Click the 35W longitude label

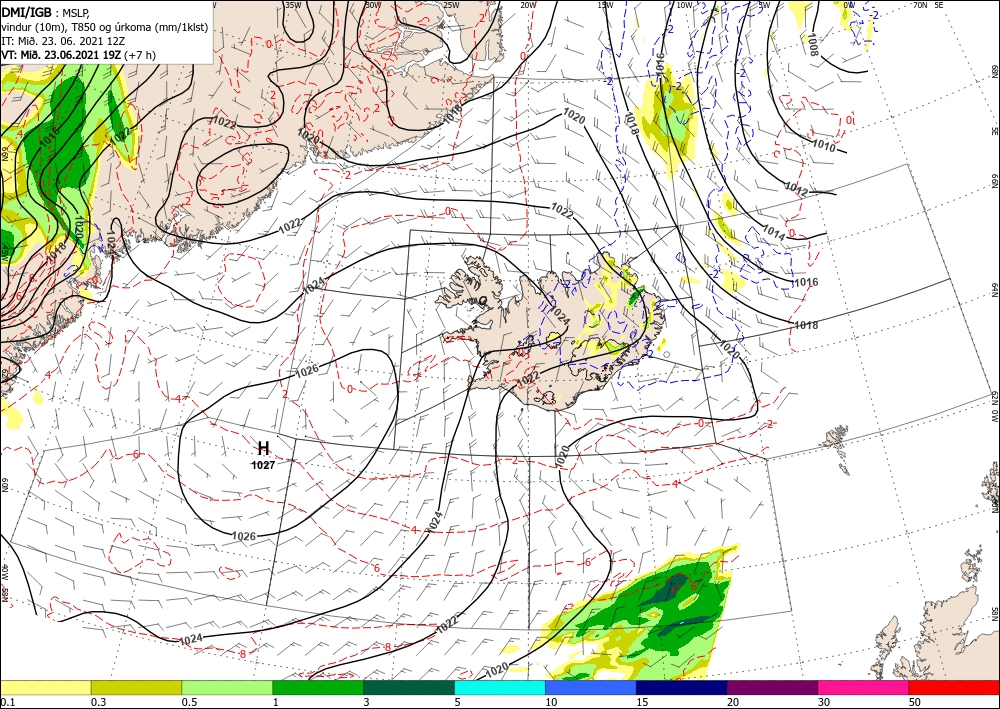293,5
